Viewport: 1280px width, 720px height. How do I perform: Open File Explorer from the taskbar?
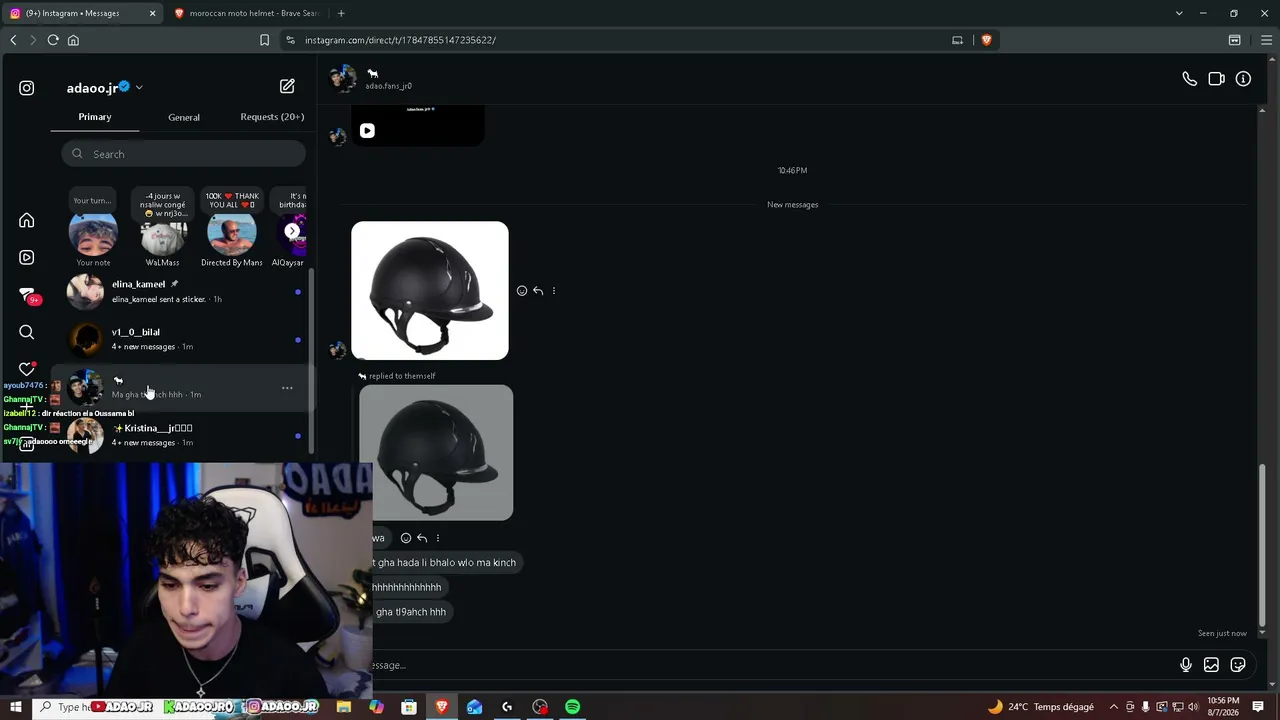(x=344, y=707)
